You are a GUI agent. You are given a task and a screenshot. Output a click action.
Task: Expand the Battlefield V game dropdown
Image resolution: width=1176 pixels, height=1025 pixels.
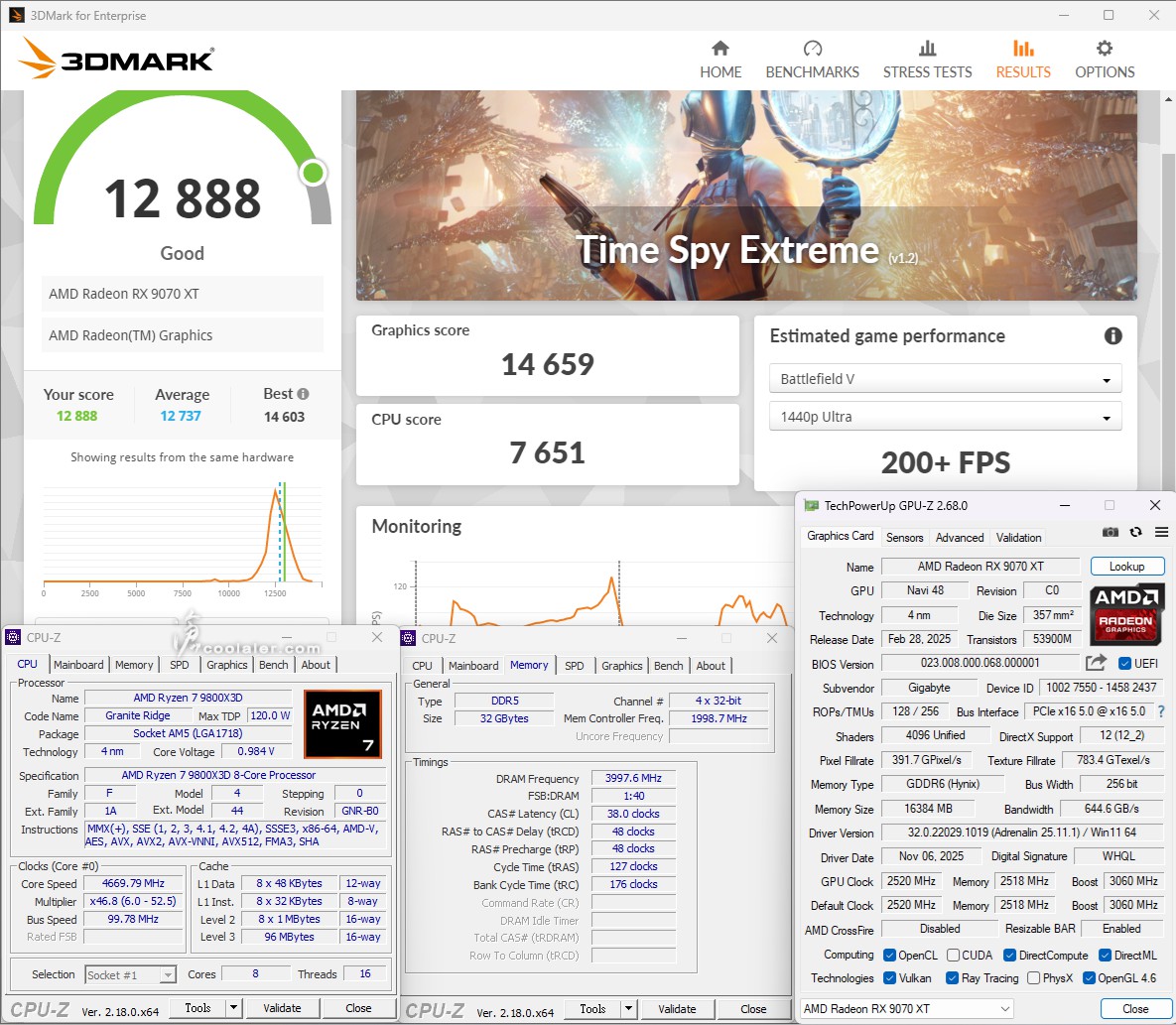click(945, 379)
